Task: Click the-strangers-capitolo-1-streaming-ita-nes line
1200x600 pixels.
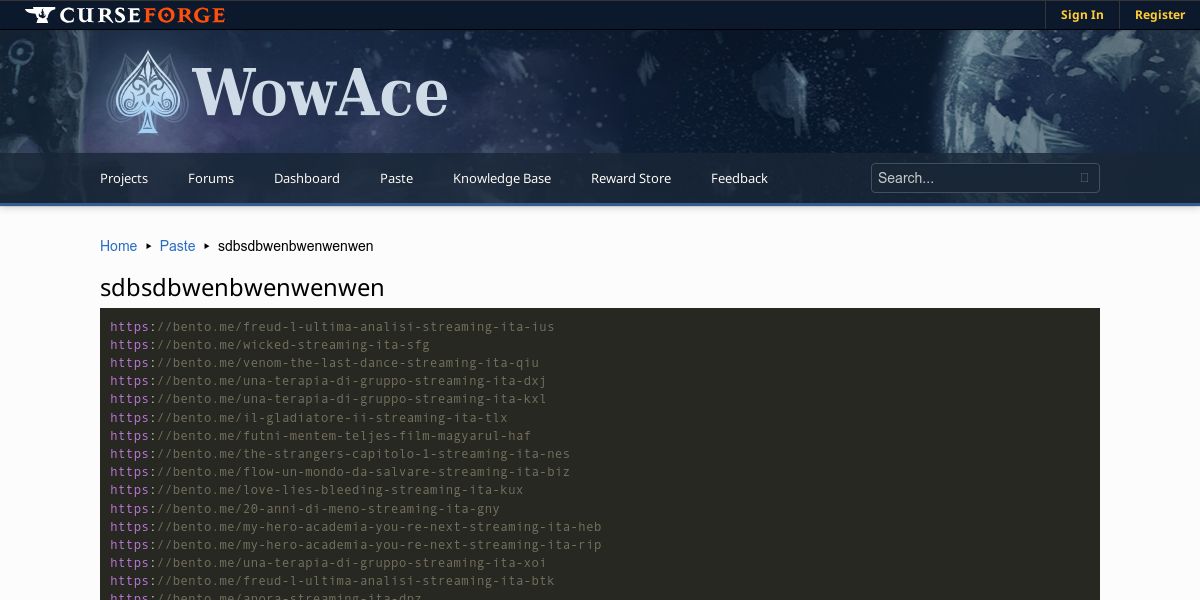Action: 340,454
